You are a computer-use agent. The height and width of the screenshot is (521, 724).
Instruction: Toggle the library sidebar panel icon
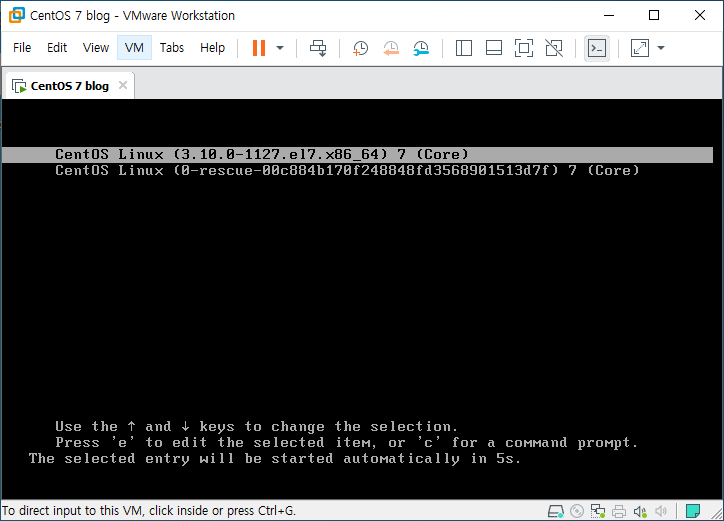coord(464,48)
